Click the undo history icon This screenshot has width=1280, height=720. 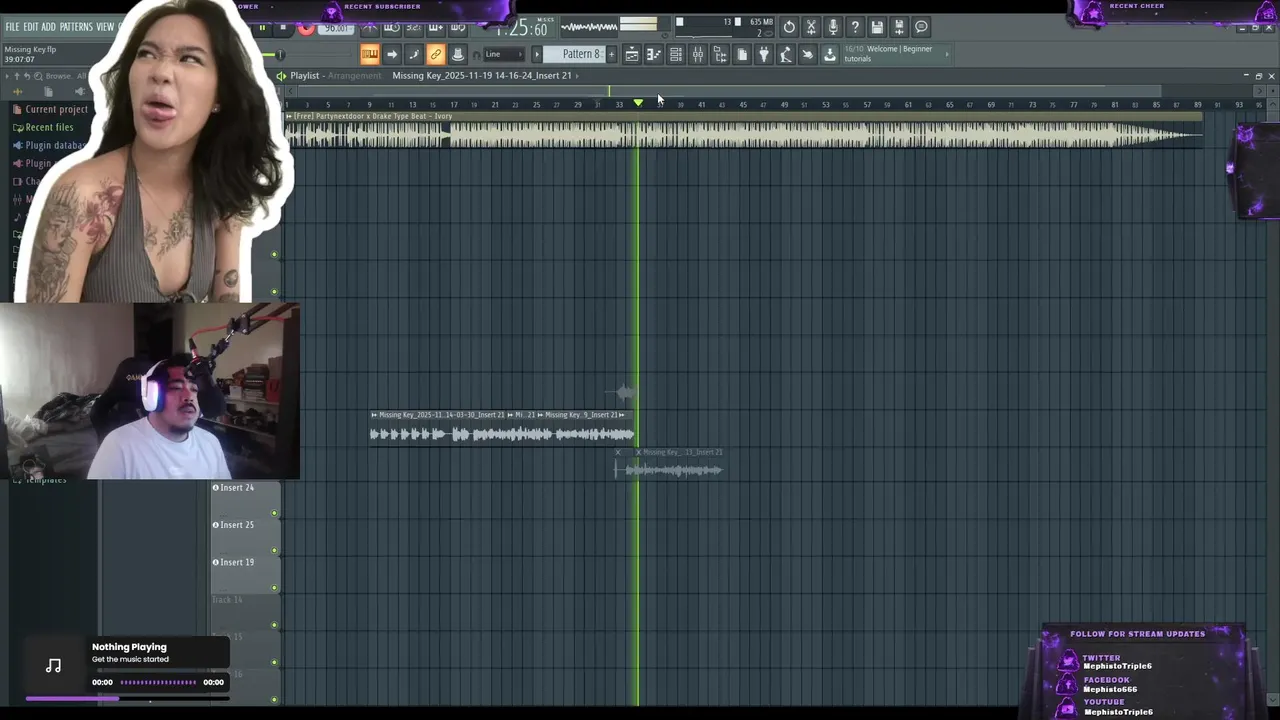pos(789,27)
